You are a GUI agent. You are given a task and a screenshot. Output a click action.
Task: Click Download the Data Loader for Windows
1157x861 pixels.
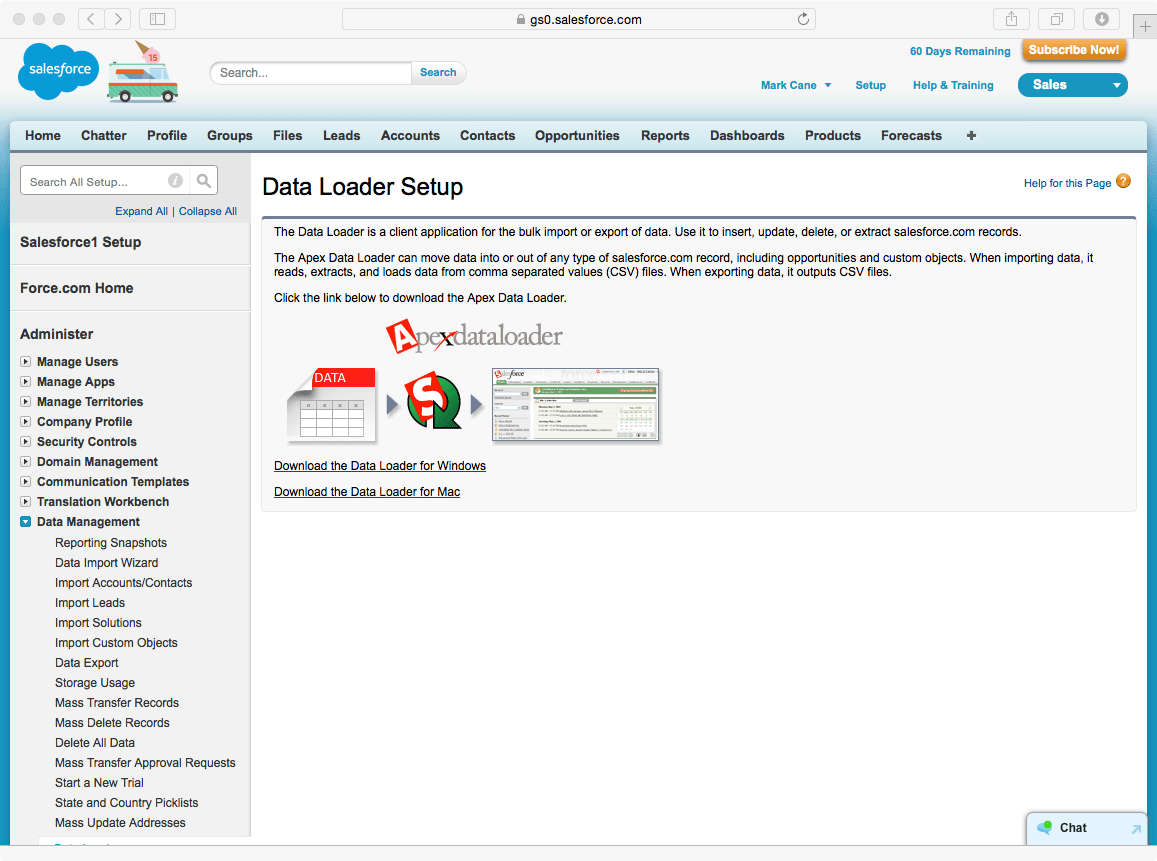pyautogui.click(x=380, y=466)
